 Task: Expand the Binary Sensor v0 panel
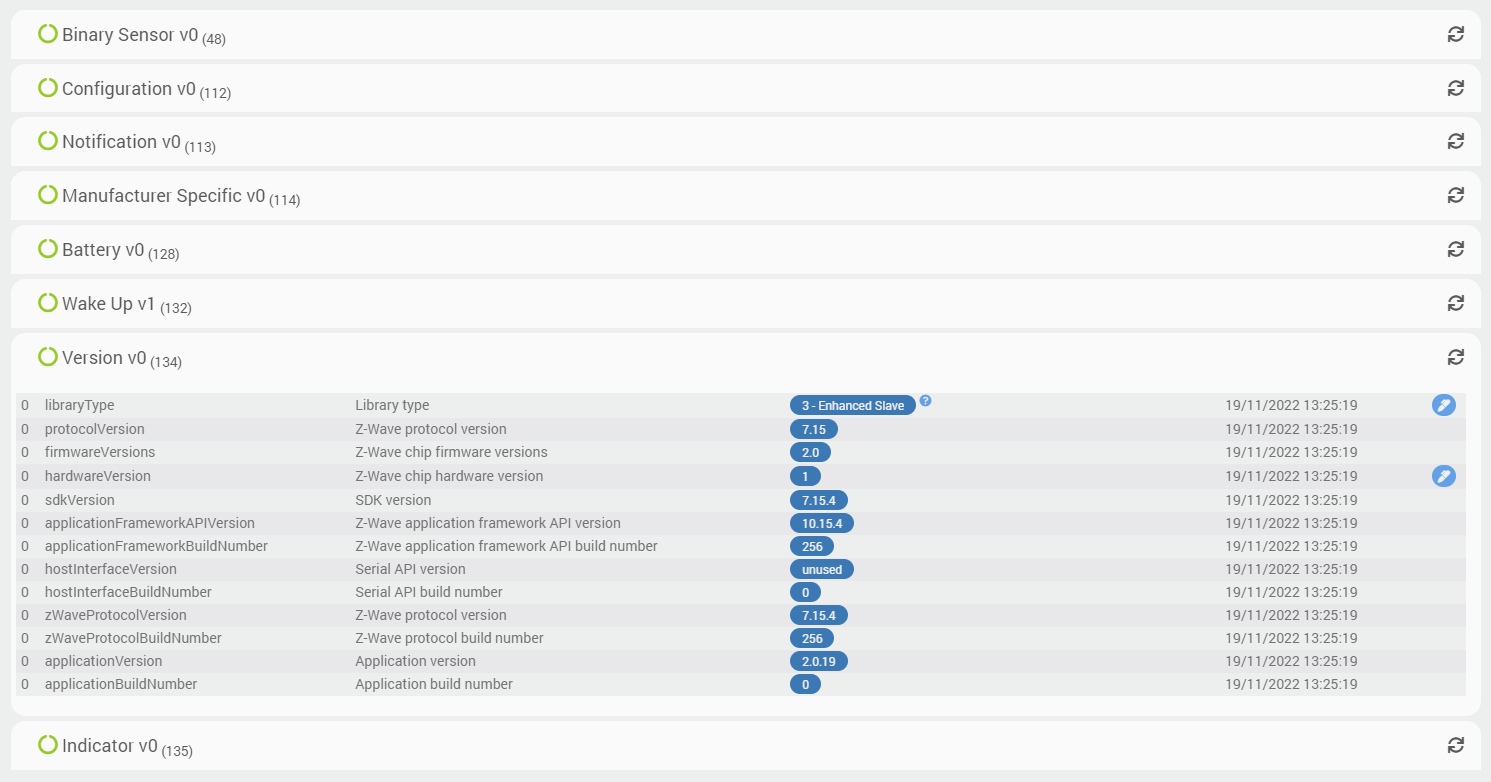coord(130,35)
